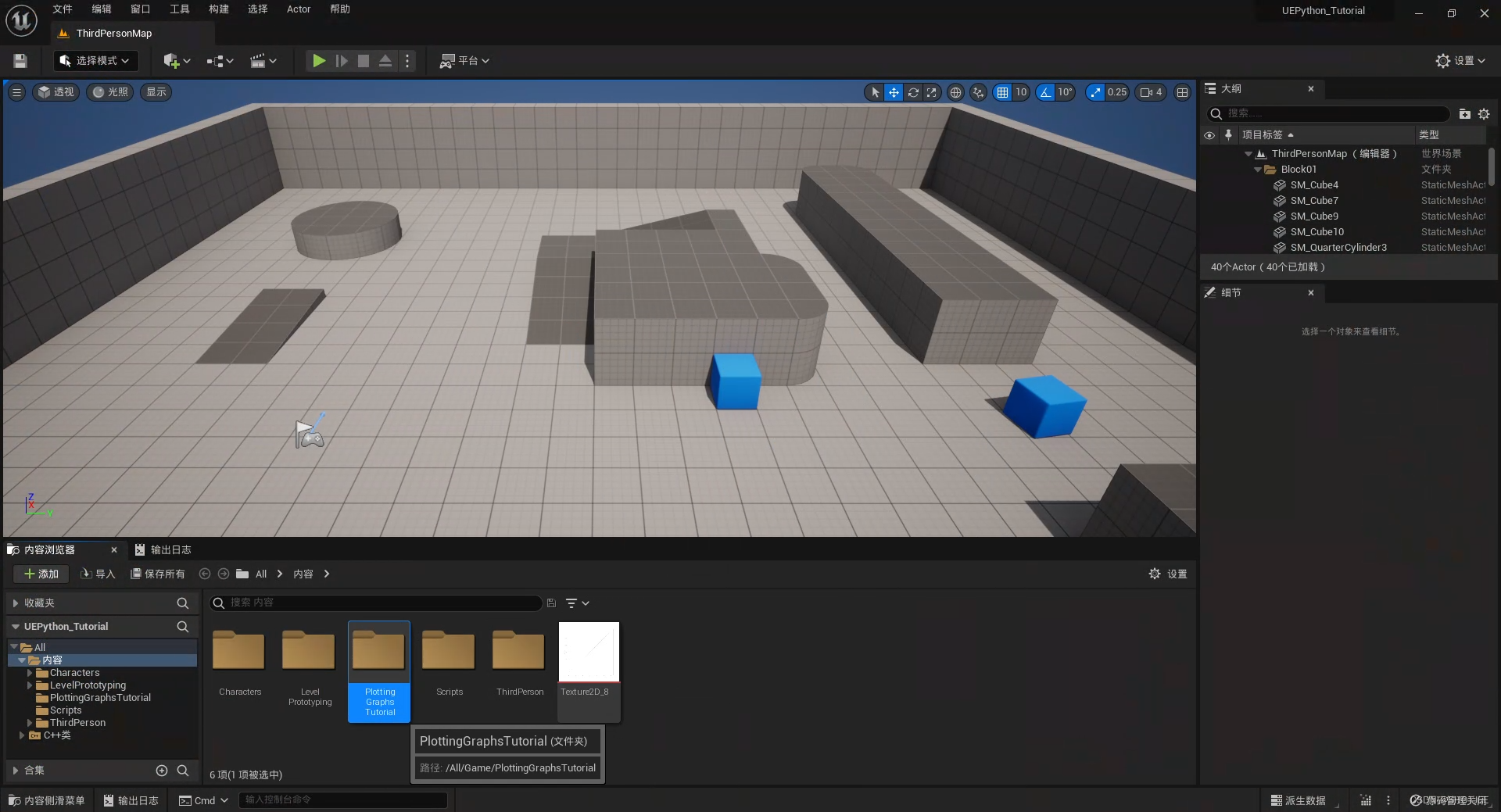
Task: Click the Outliner search field
Action: pos(1329,114)
